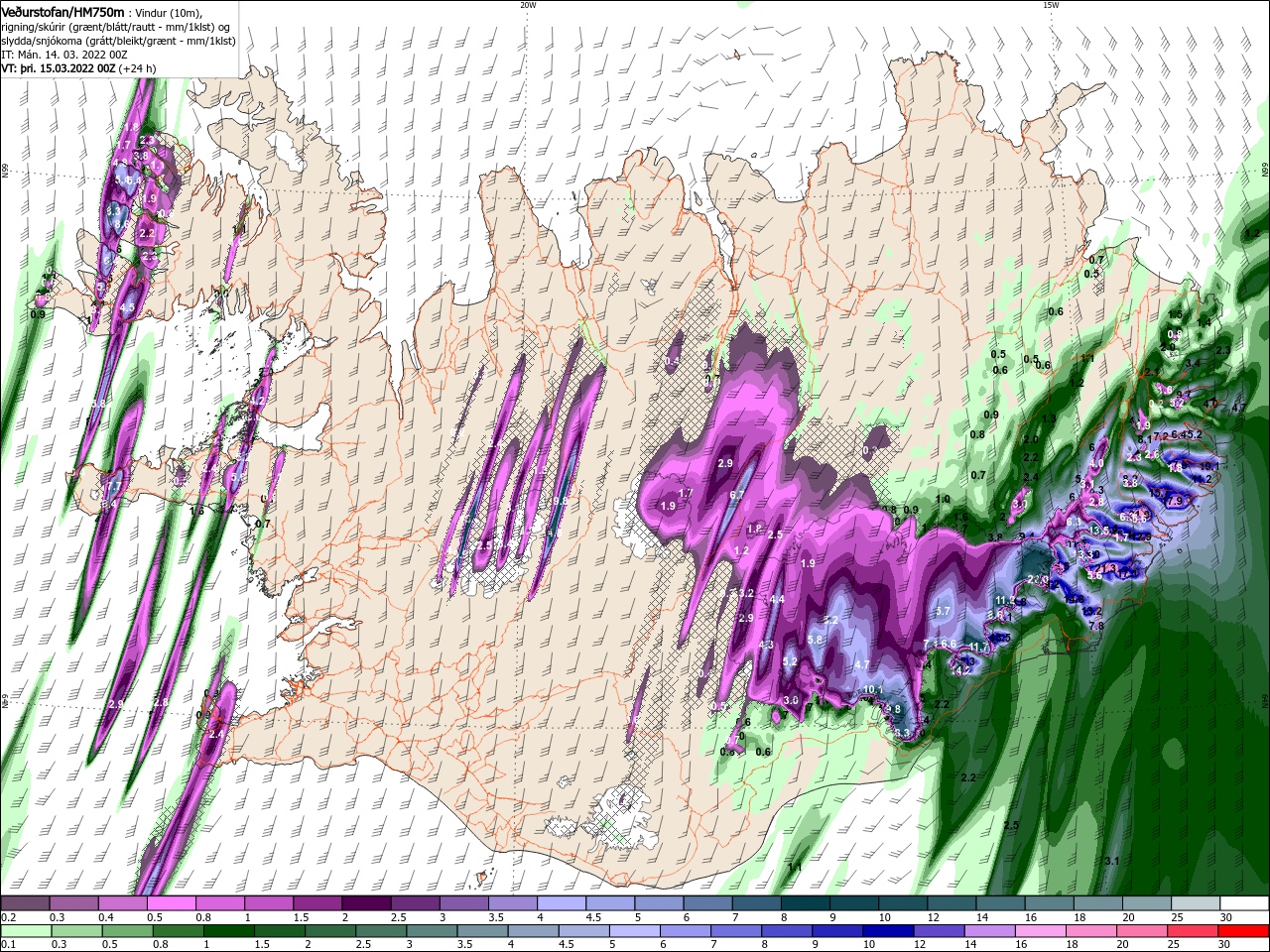This screenshot has width=1270, height=952.
Task: Click the '4.4' precipitation value on the map
Action: 777,599
